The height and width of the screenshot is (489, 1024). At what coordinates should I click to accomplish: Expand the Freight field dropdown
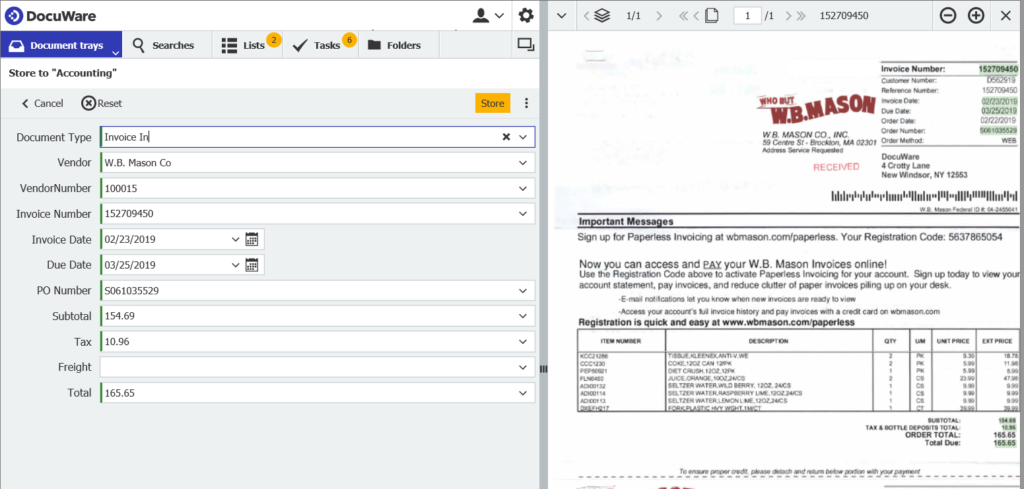pyautogui.click(x=523, y=368)
